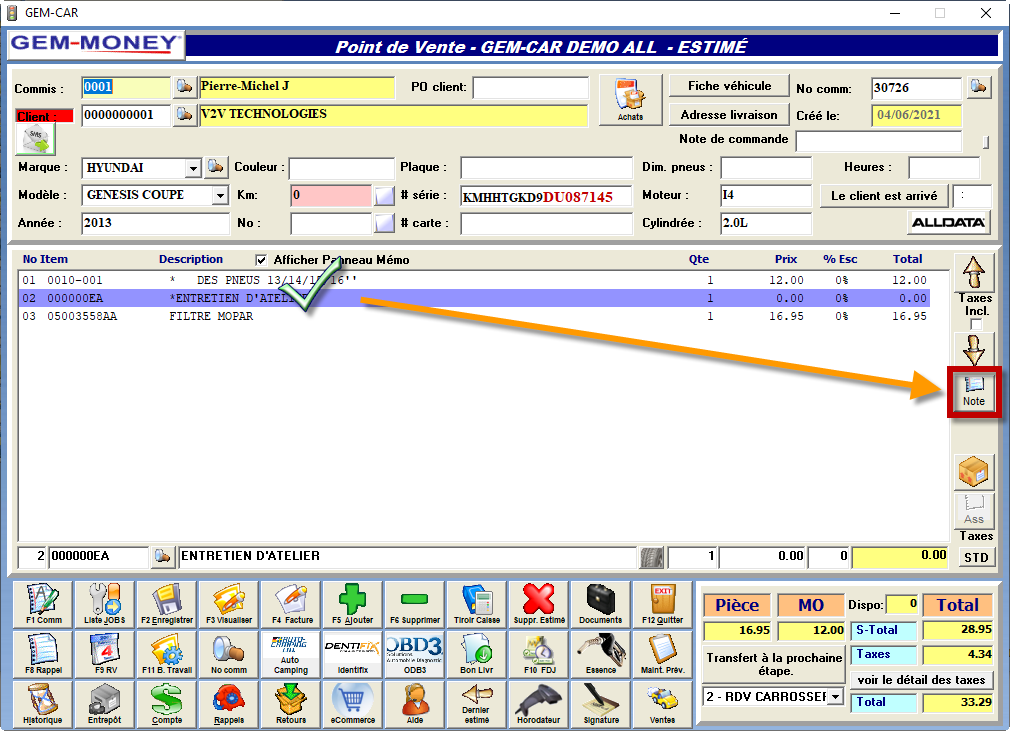Go to Dernier estimé
The width and height of the screenshot is (1010, 731).
pos(477,704)
